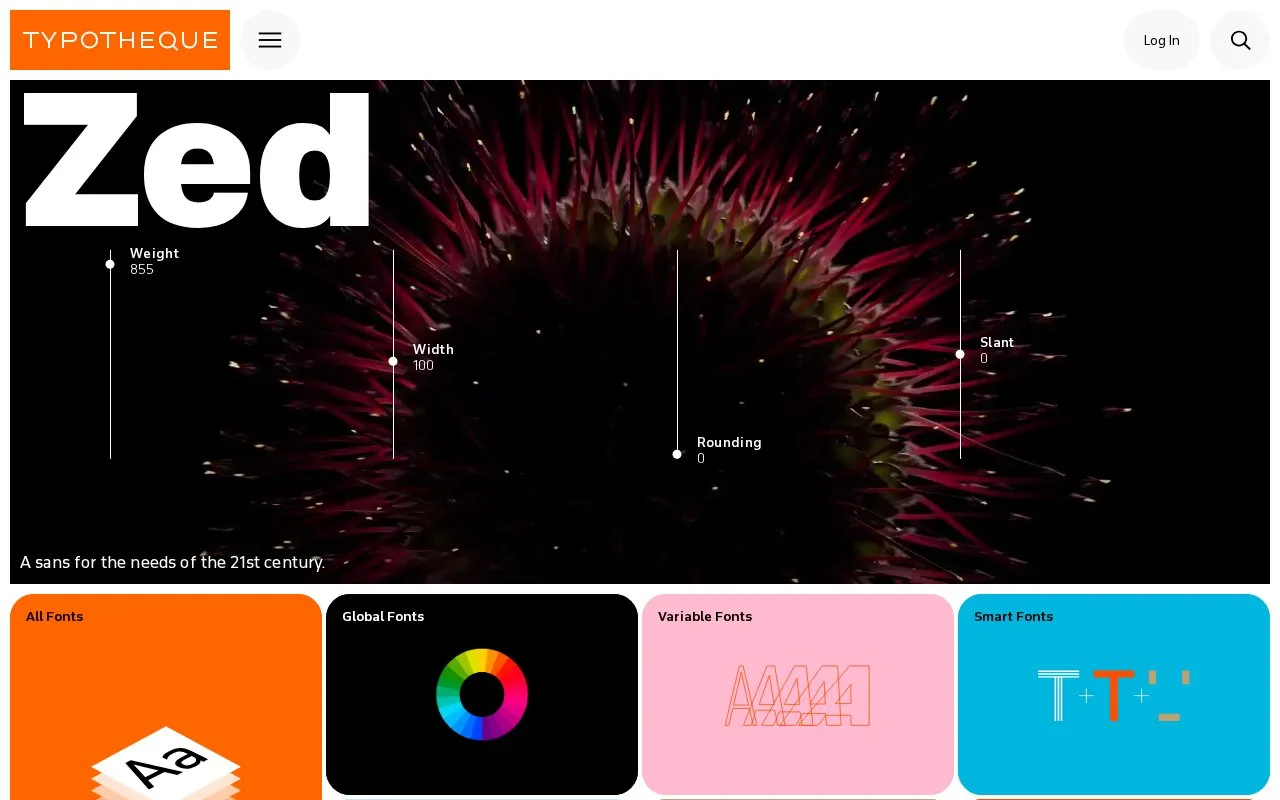
Task: Open the All Fonts card
Action: 166,697
